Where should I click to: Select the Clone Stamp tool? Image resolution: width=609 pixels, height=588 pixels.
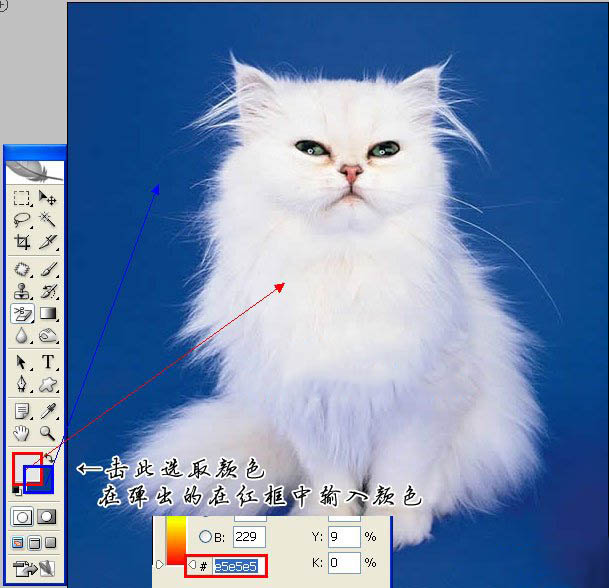pyautogui.click(x=22, y=292)
